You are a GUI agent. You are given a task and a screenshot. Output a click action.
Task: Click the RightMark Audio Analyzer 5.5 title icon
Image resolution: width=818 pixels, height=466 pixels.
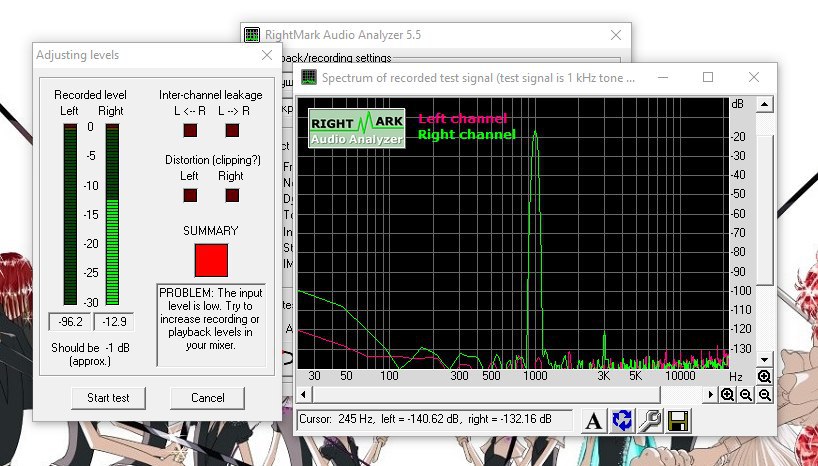click(252, 35)
